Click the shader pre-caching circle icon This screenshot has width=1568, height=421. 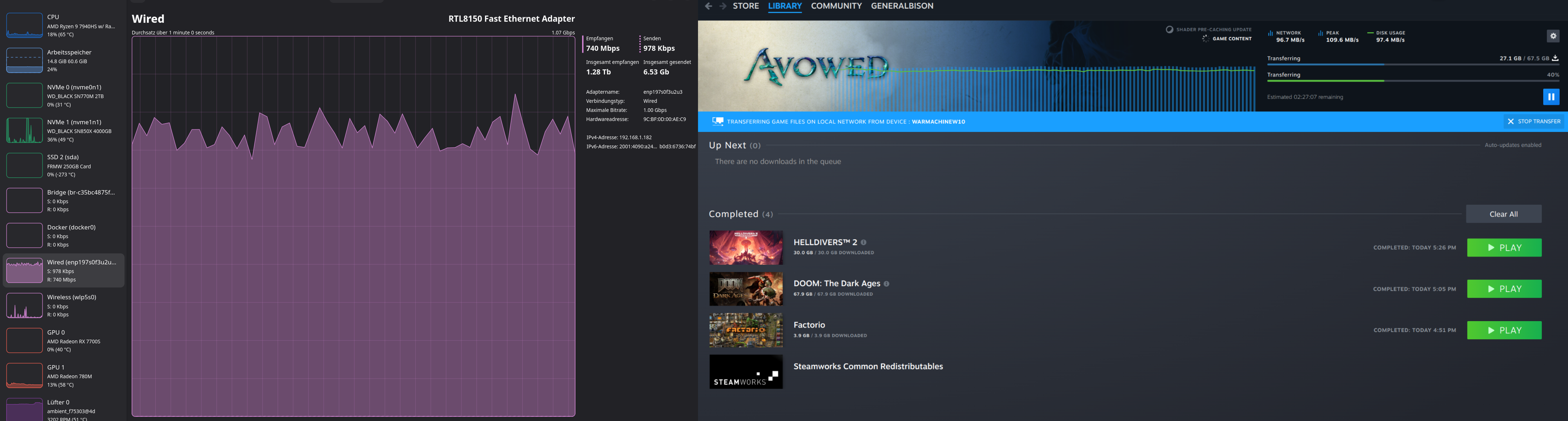[1169, 29]
